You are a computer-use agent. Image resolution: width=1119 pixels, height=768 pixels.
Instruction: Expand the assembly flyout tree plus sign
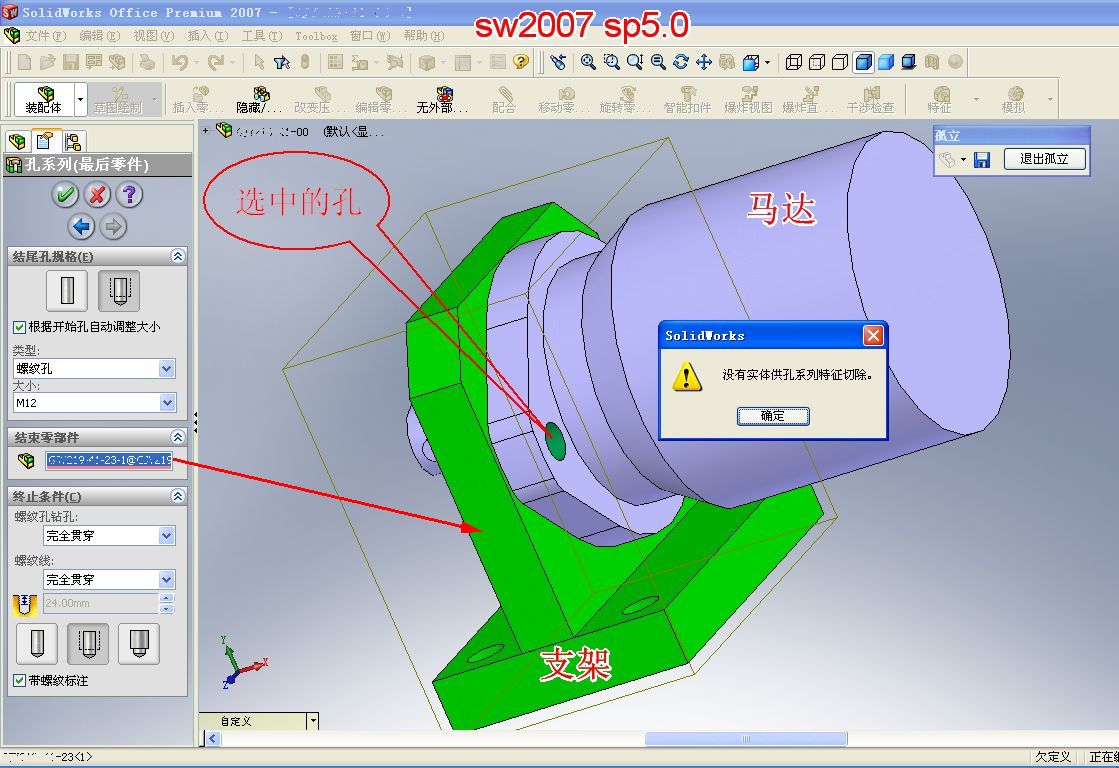point(206,131)
